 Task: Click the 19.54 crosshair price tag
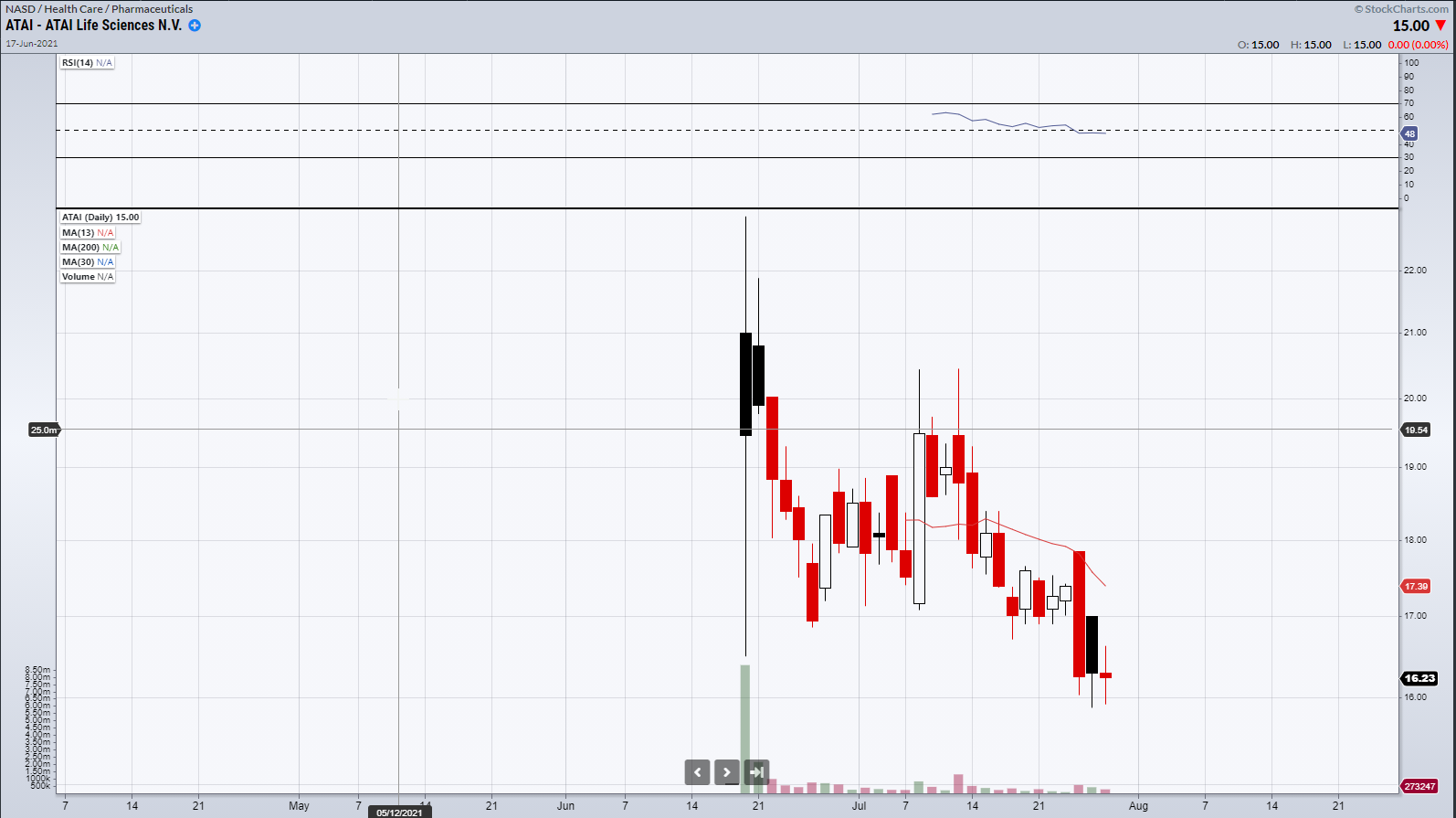pos(1416,430)
